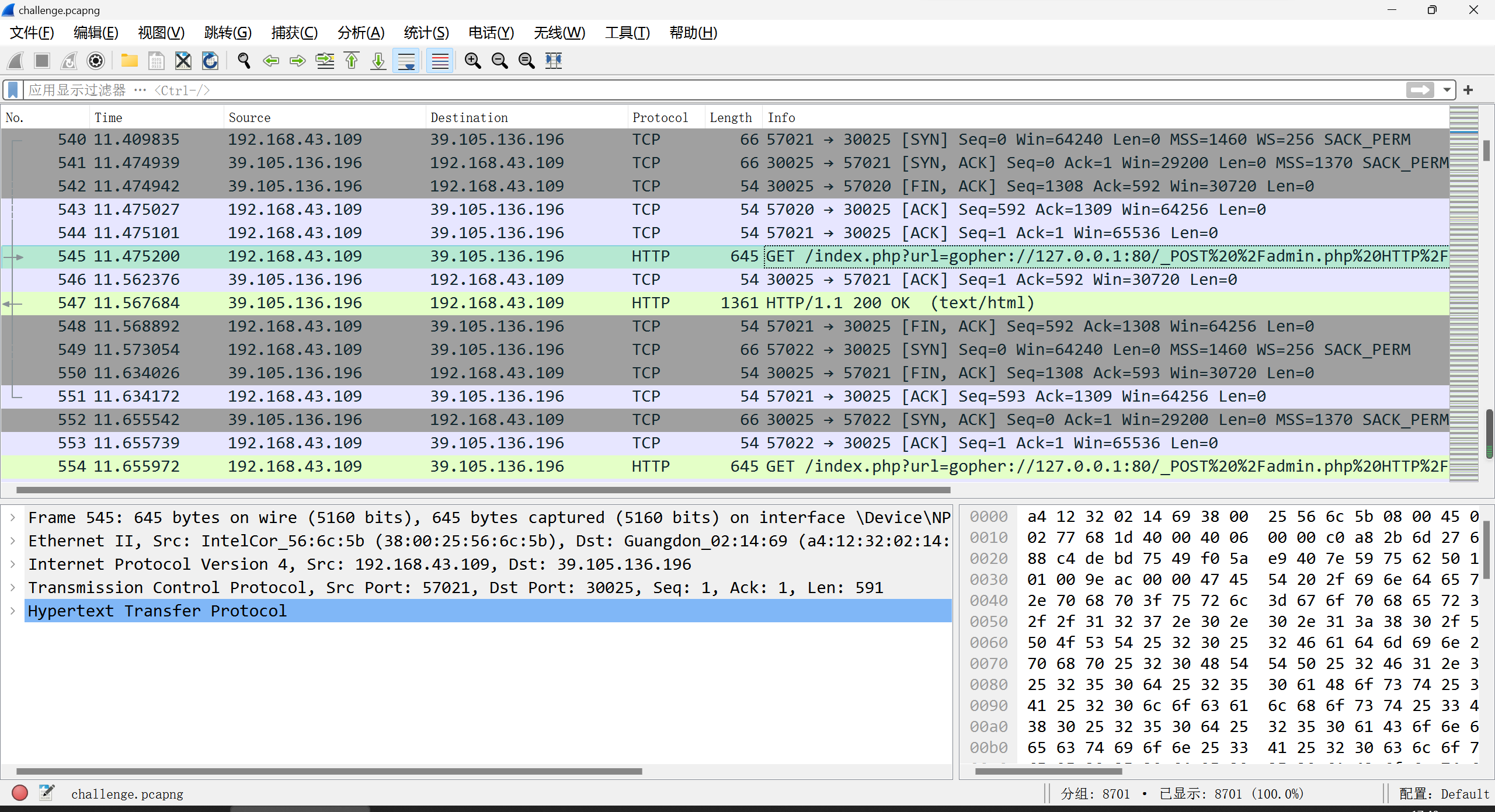Find a packet magnifier icon
The width and height of the screenshot is (1495, 812).
[x=244, y=61]
